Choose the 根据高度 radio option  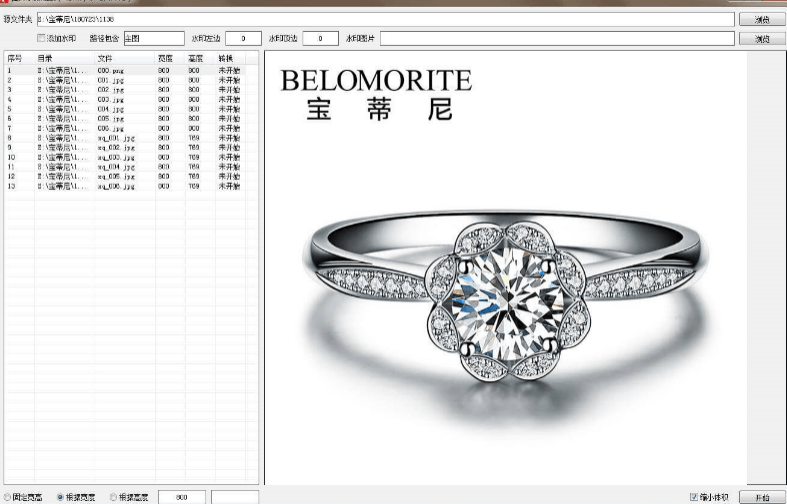pos(113,496)
